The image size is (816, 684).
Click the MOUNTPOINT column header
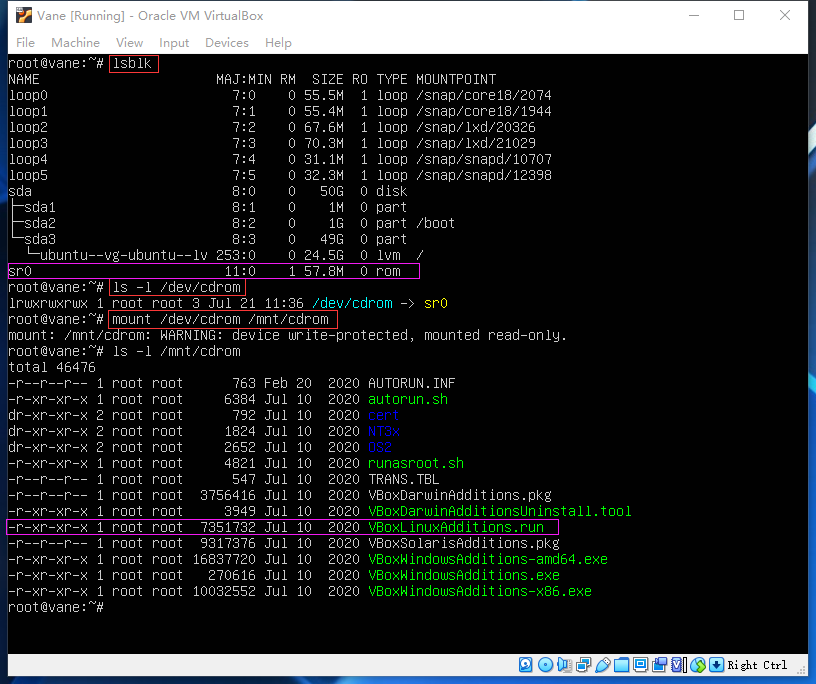pos(456,79)
